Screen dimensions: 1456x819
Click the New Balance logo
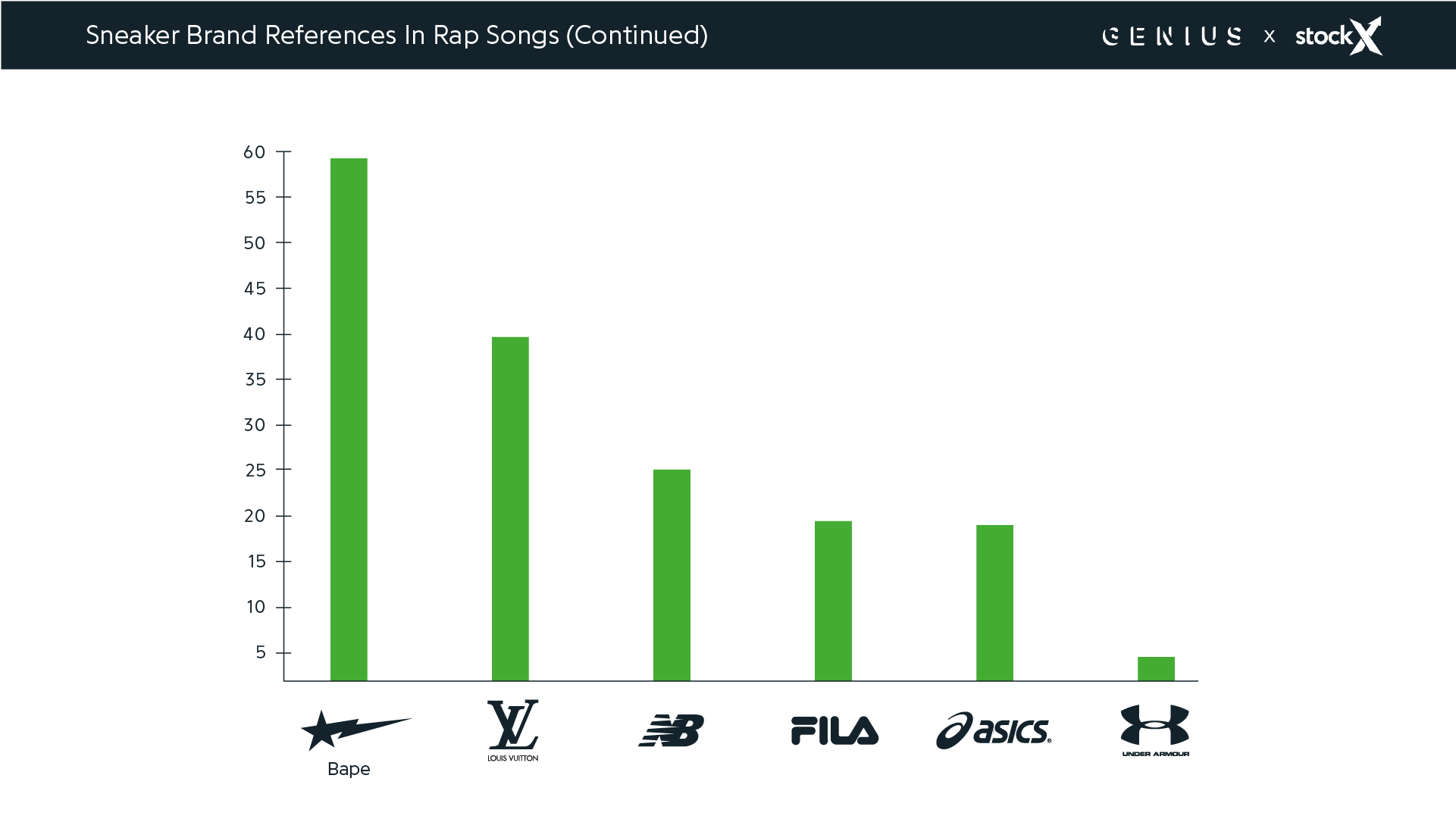(x=672, y=730)
